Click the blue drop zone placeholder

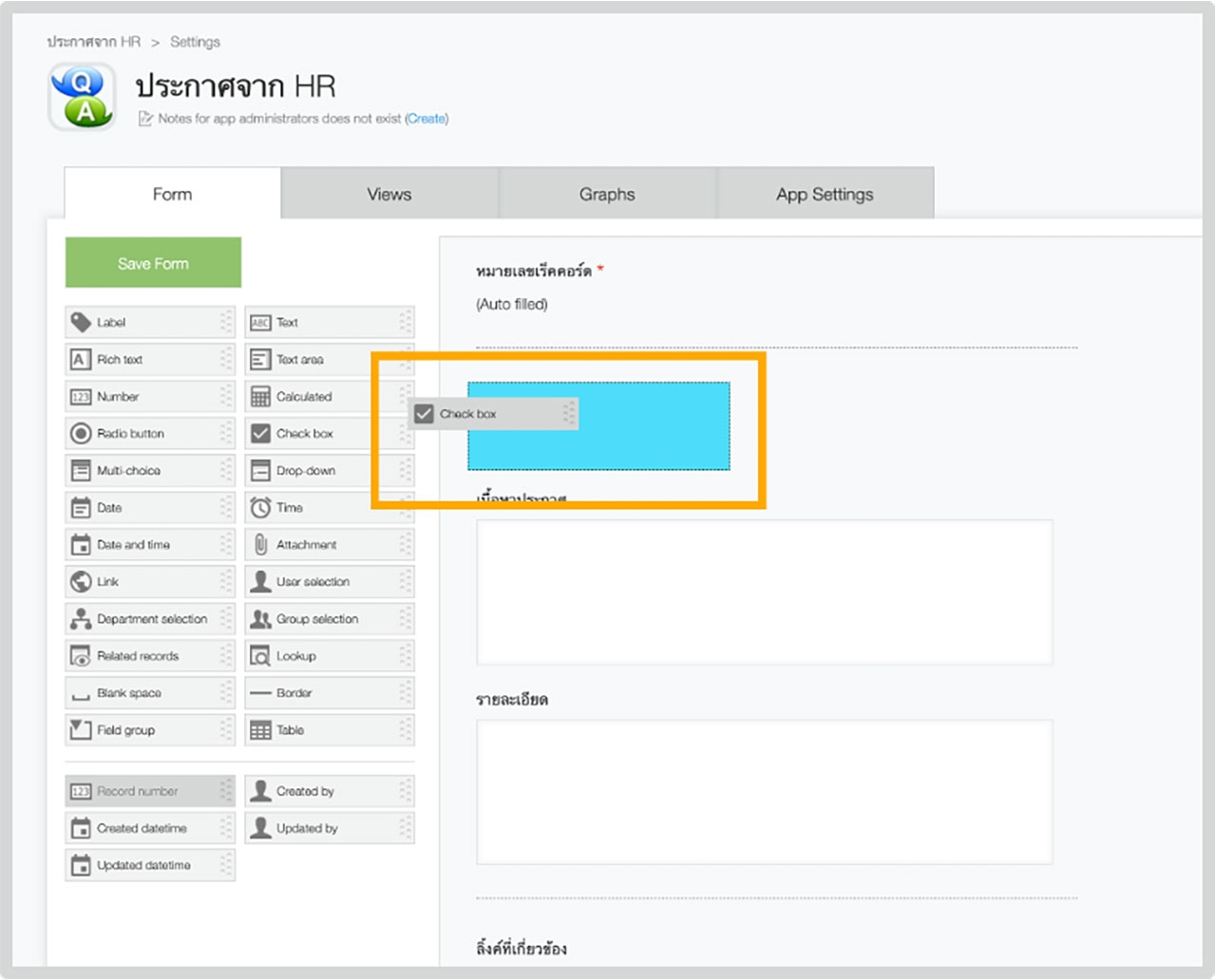coord(646,444)
